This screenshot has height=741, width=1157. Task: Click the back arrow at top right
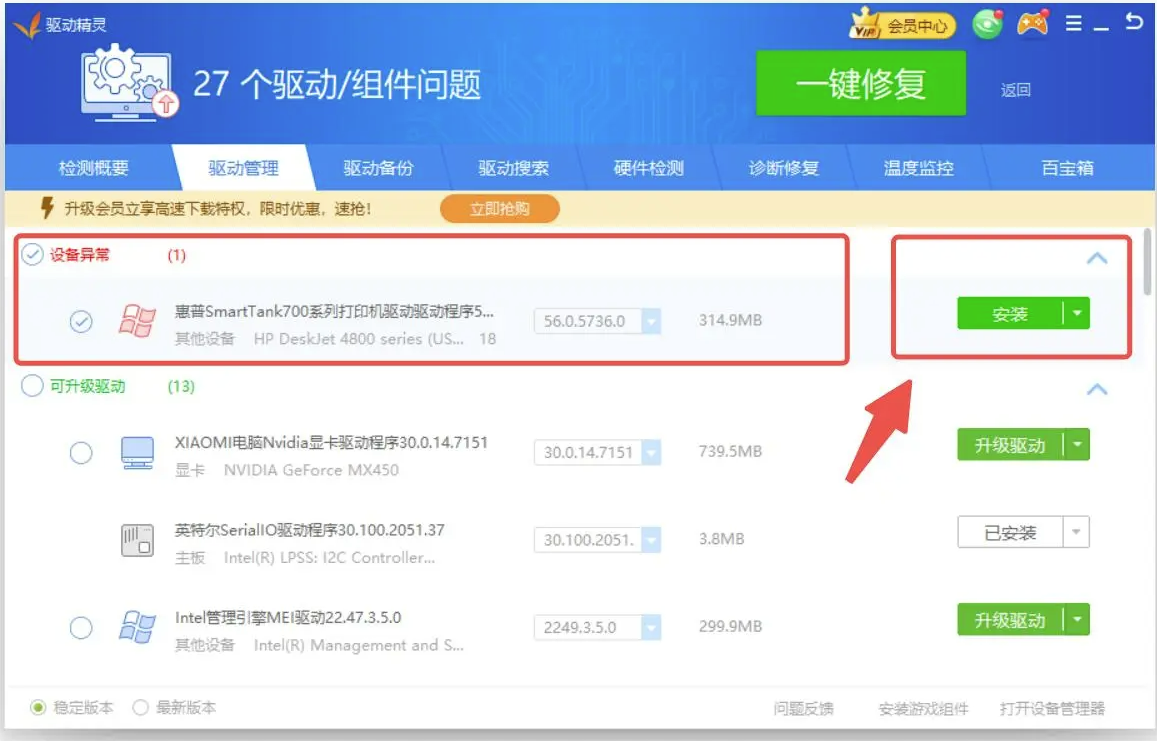point(1132,24)
